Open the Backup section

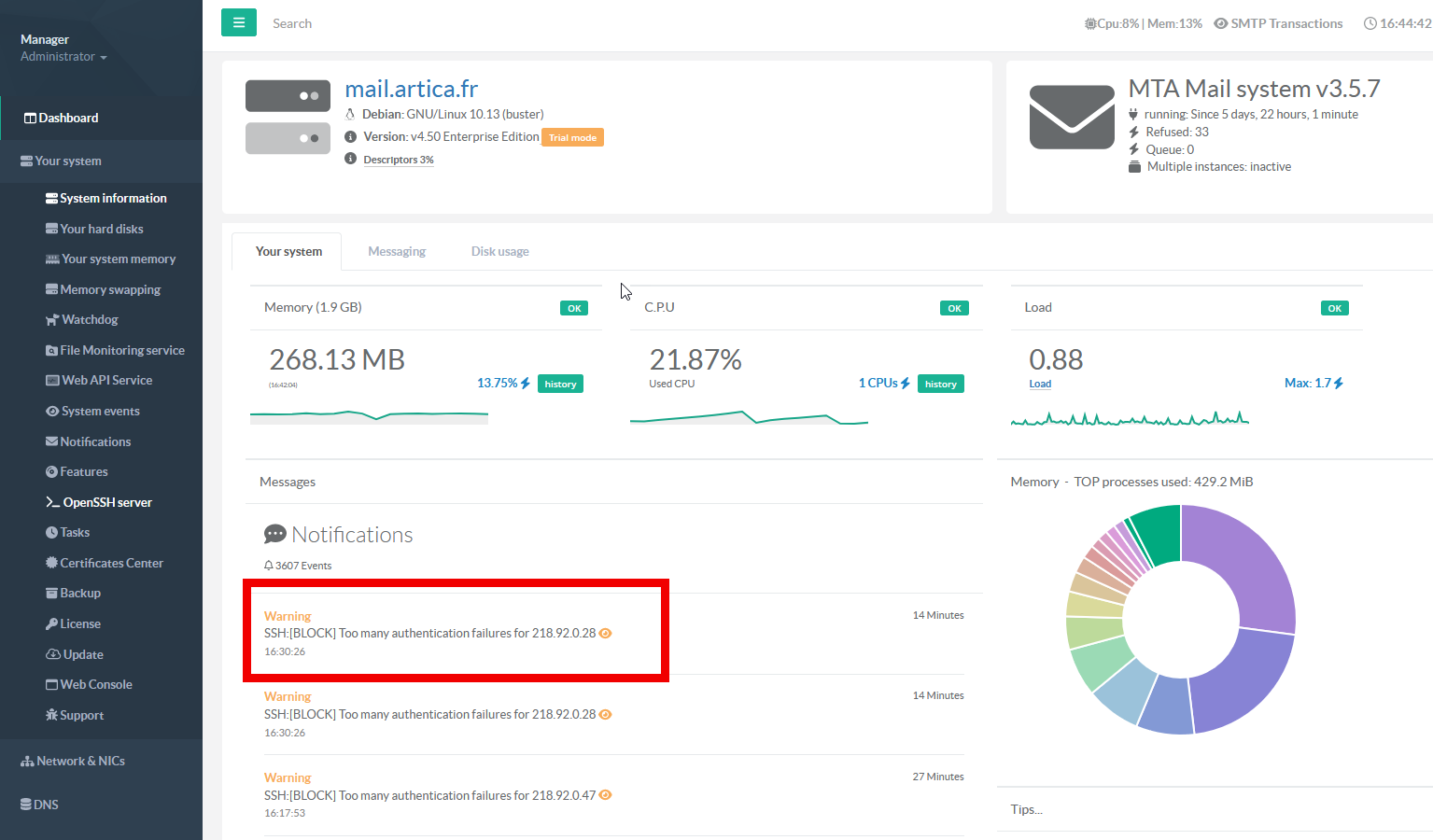point(79,593)
